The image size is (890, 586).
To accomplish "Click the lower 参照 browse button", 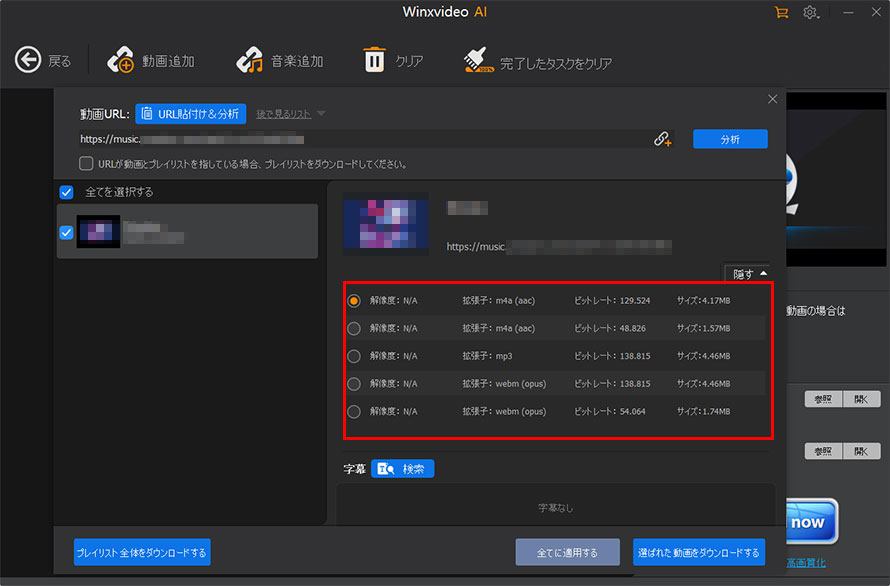I will [823, 451].
